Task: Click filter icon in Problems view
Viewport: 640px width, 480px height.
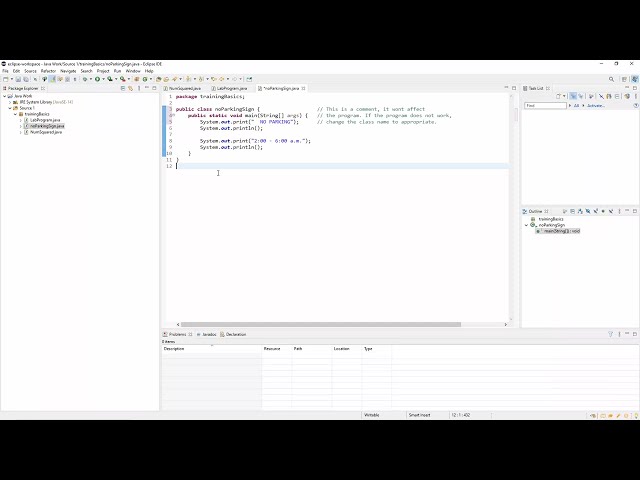Action: [611, 334]
